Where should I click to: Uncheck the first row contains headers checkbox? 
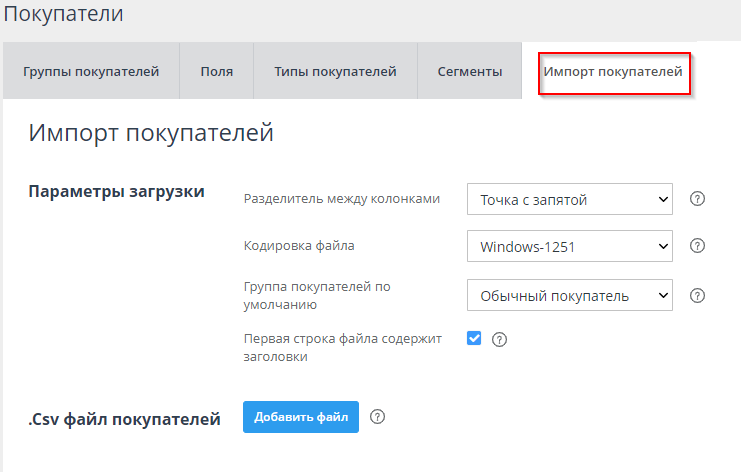pyautogui.click(x=474, y=338)
